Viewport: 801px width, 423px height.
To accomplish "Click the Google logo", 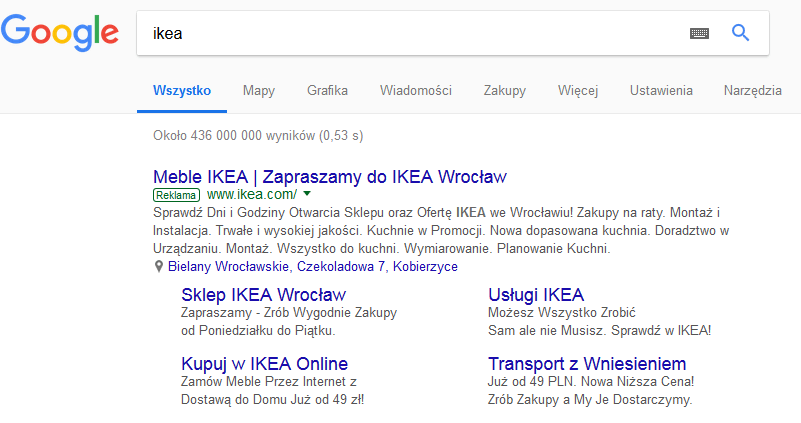I will [60, 33].
